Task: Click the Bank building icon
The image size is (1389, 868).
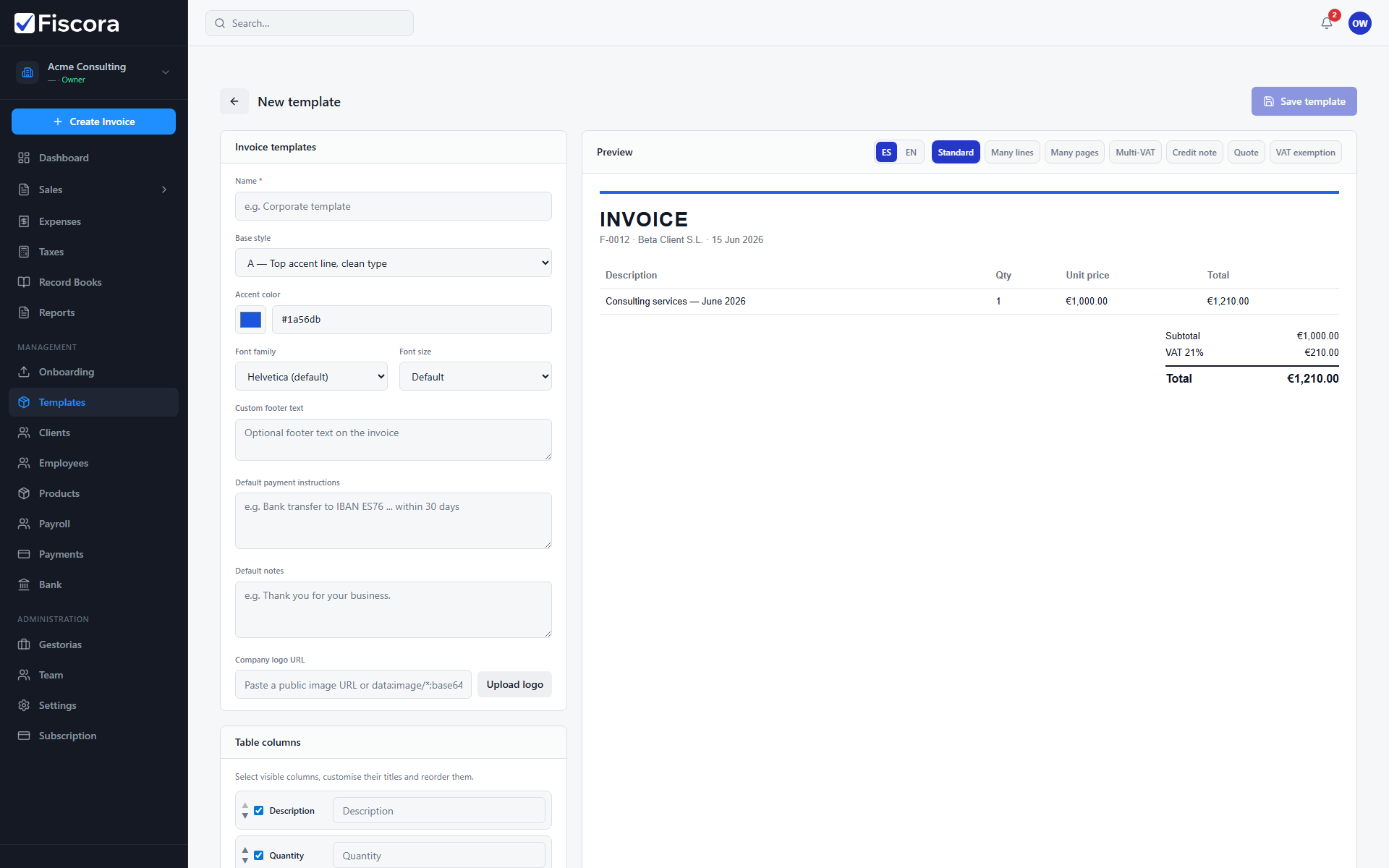Action: pos(24,584)
